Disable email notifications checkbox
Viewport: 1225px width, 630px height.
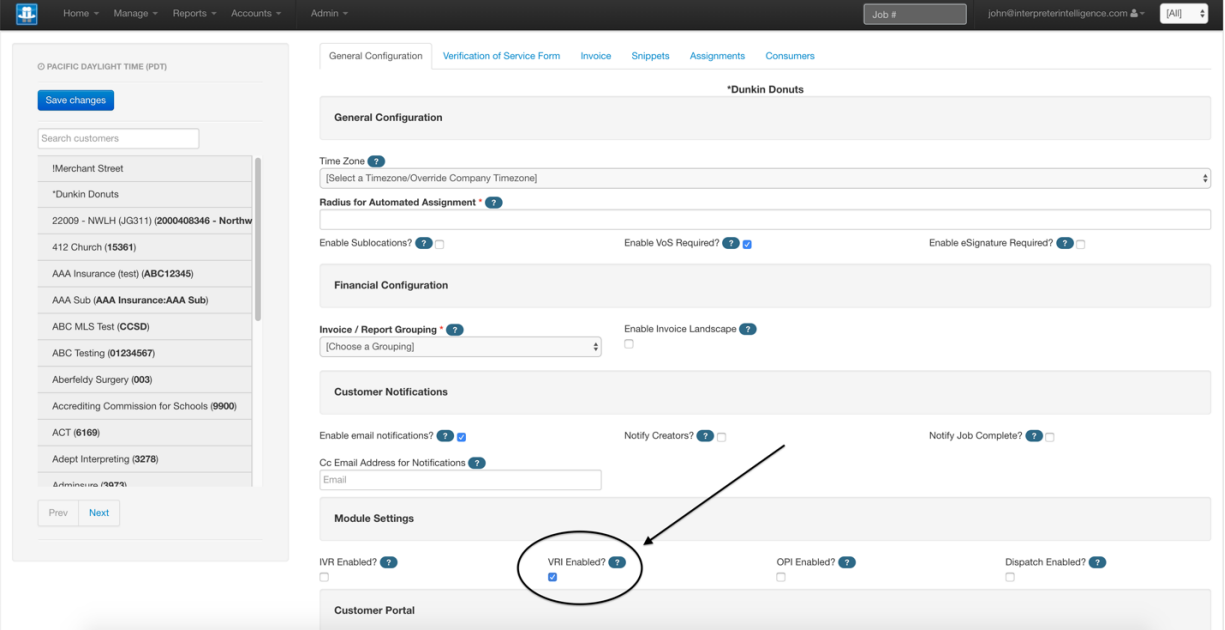[x=461, y=436]
